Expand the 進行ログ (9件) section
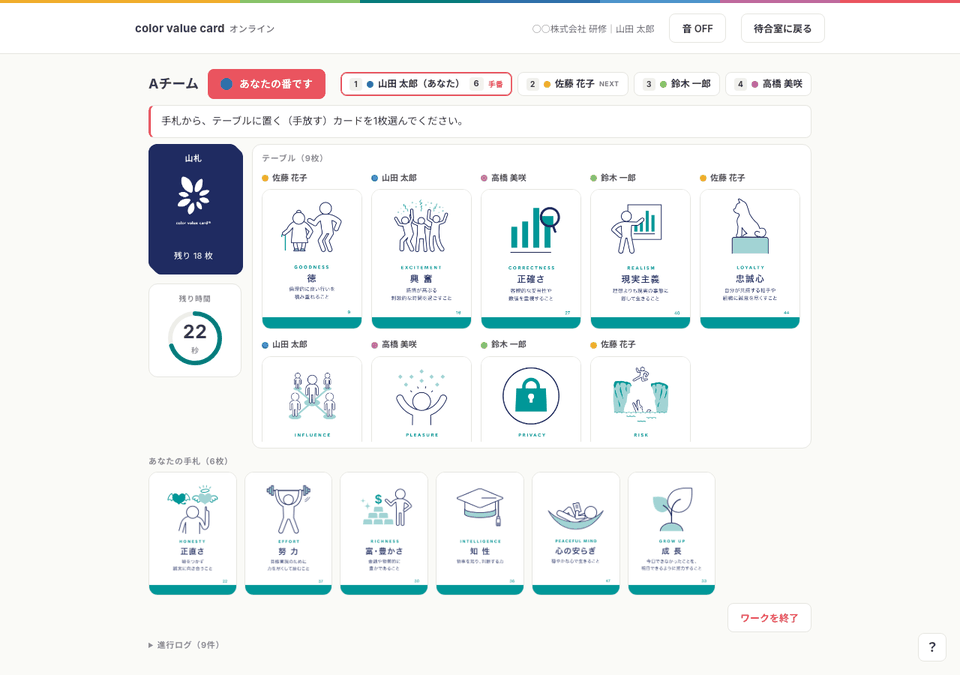This screenshot has height=675, width=960. 184,645
